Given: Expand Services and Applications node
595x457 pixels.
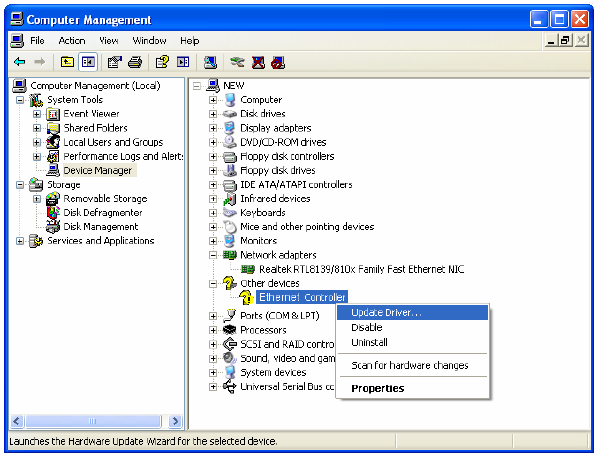Looking at the screenshot, I should [x=20, y=241].
